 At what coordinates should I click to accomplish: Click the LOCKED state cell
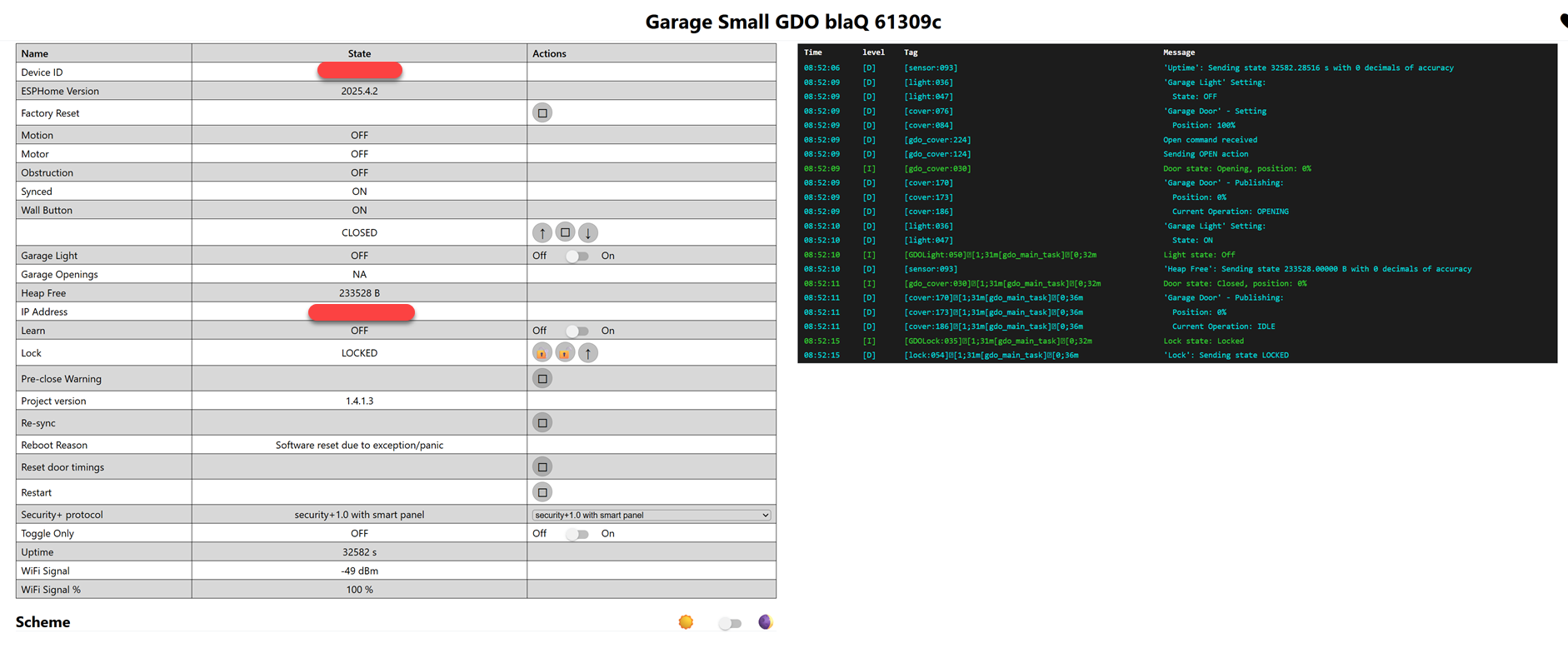coord(359,353)
